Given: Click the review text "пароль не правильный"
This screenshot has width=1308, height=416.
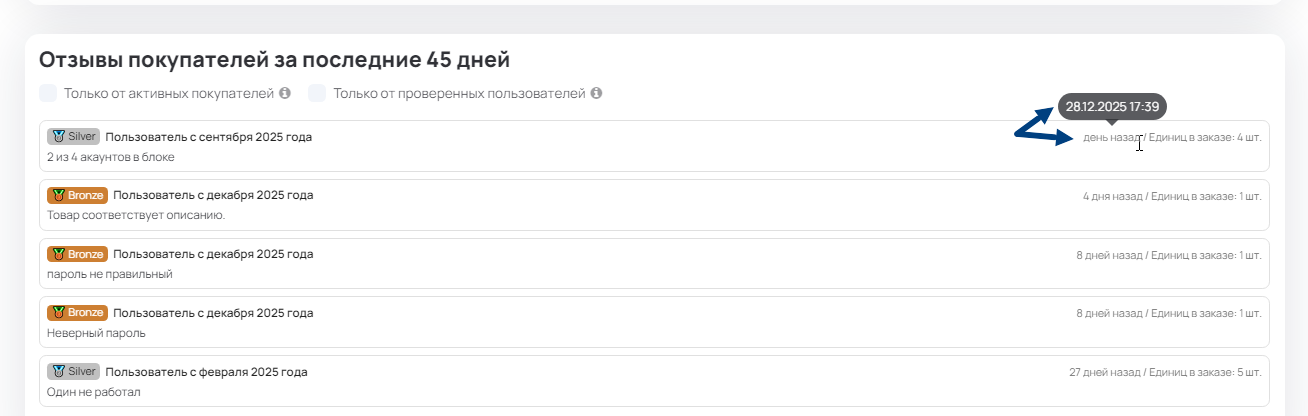Looking at the screenshot, I should point(110,274).
